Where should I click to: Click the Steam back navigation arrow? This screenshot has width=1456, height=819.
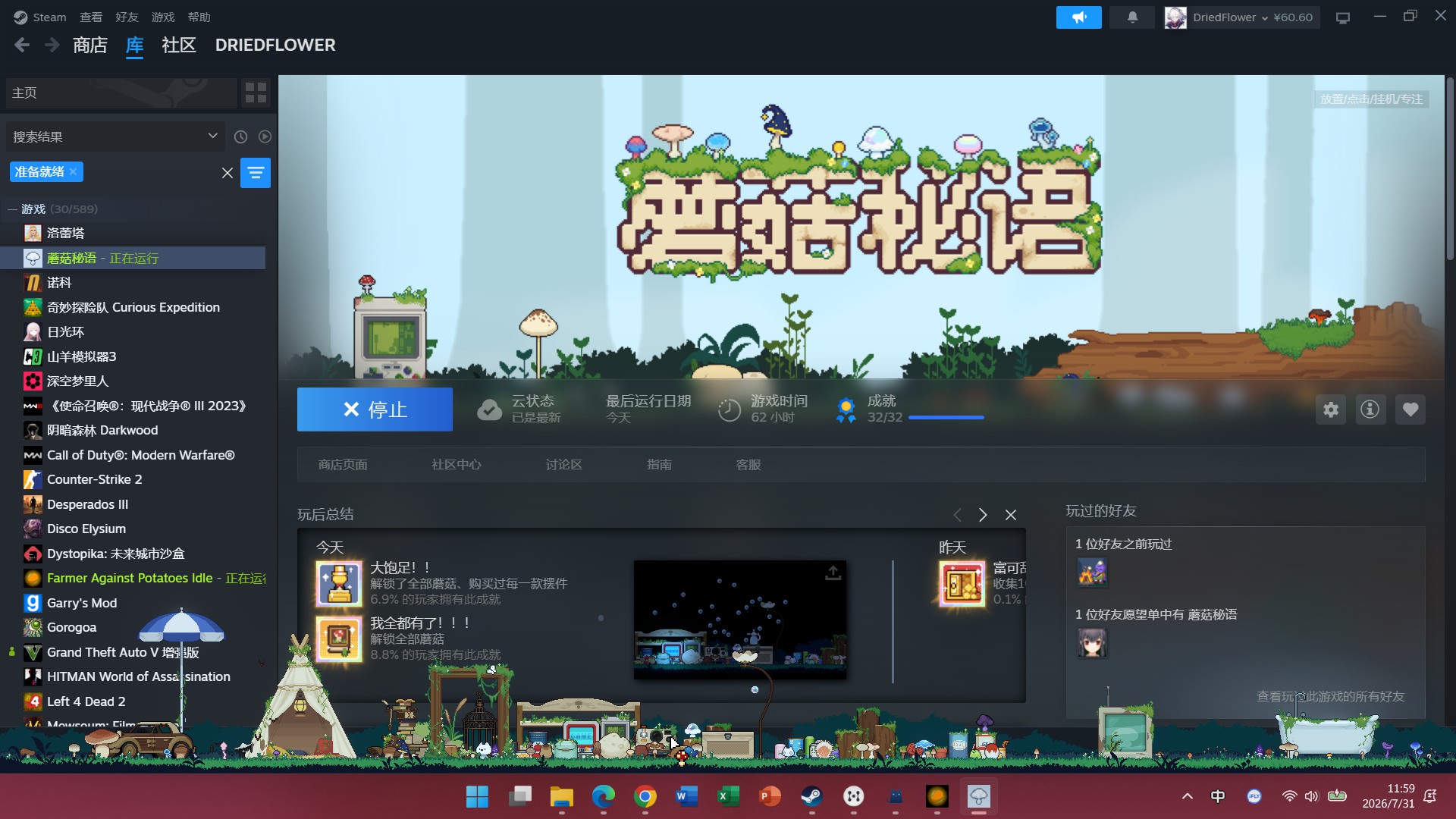tap(22, 45)
